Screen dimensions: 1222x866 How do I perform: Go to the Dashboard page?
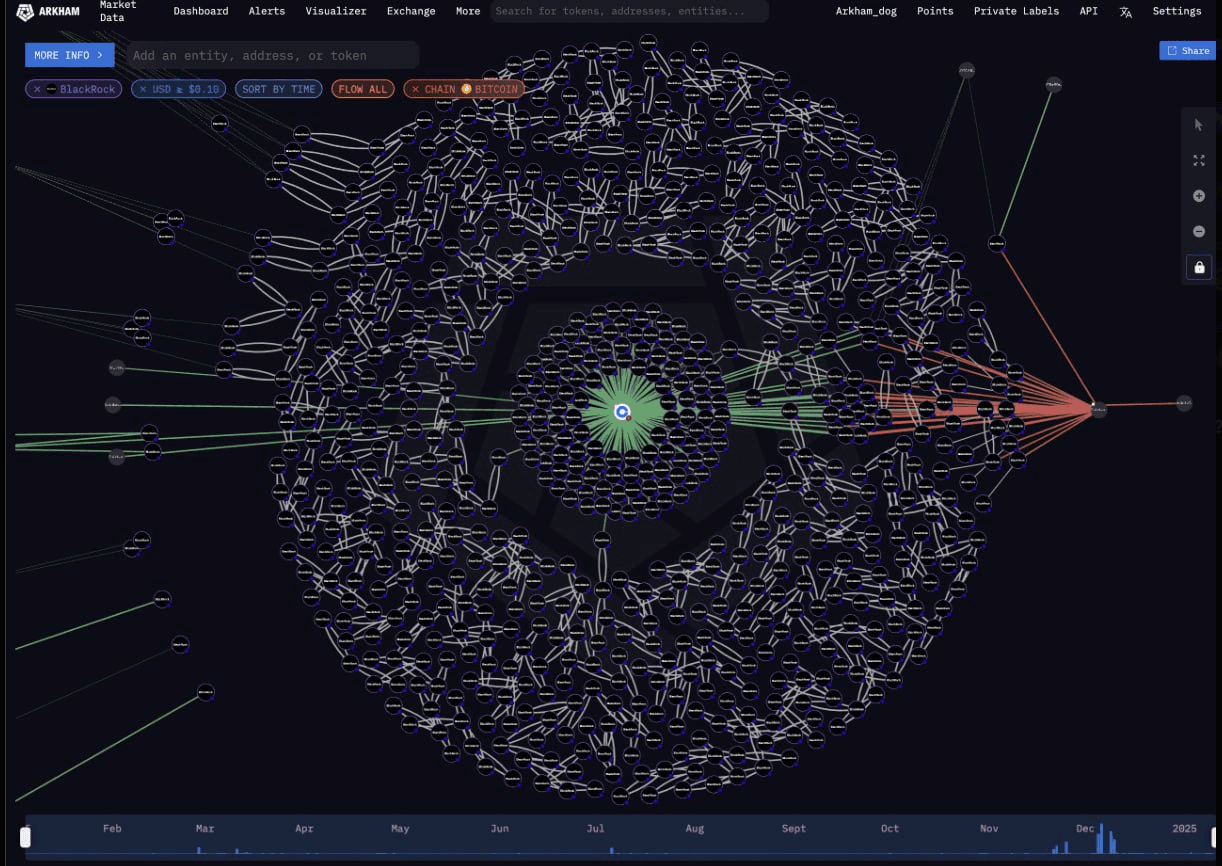(x=201, y=11)
